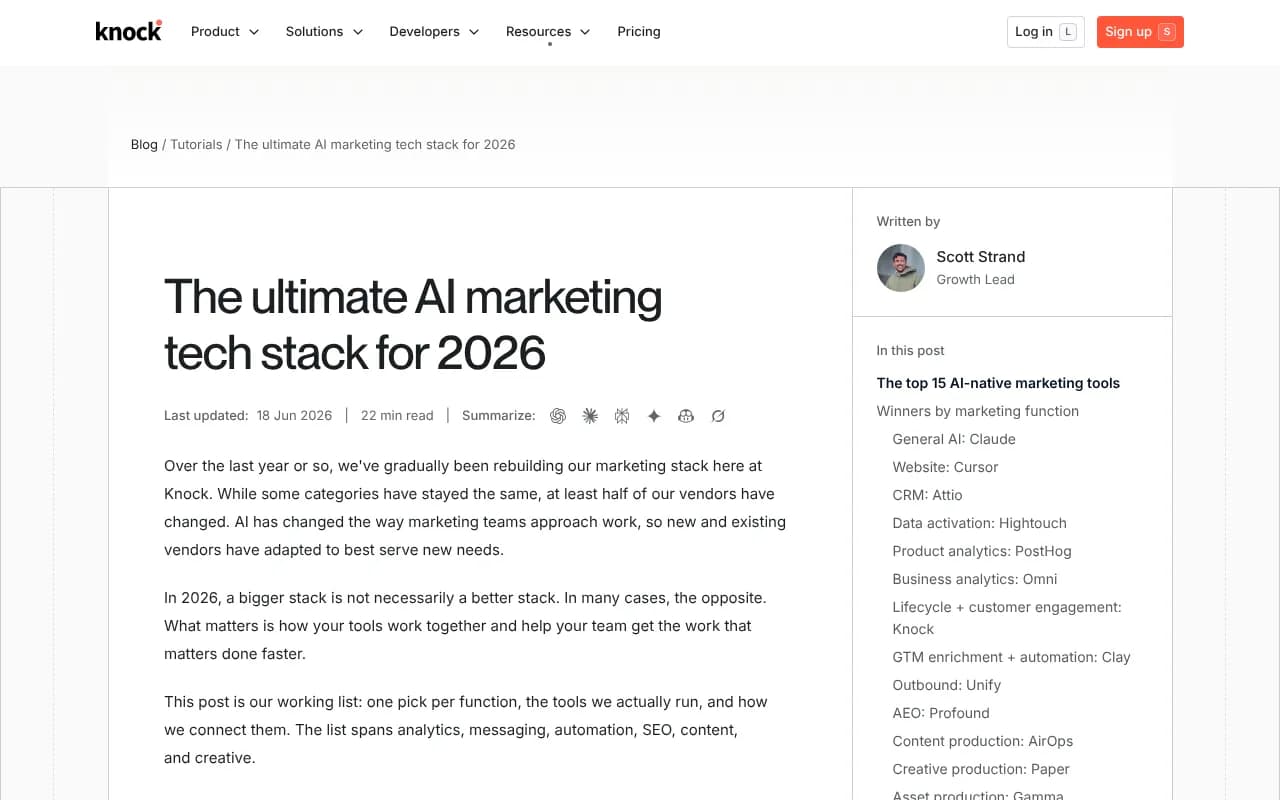Summarize the post with the Grok icon
This screenshot has height=800, width=1280.
(x=718, y=416)
